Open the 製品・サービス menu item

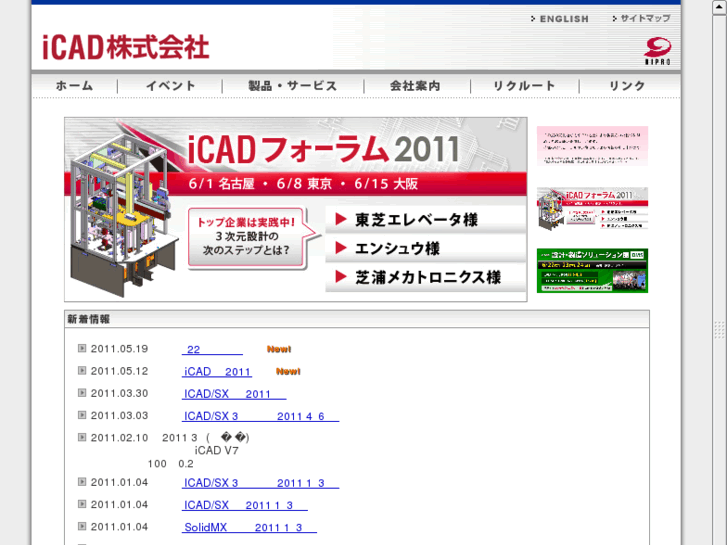click(x=293, y=86)
